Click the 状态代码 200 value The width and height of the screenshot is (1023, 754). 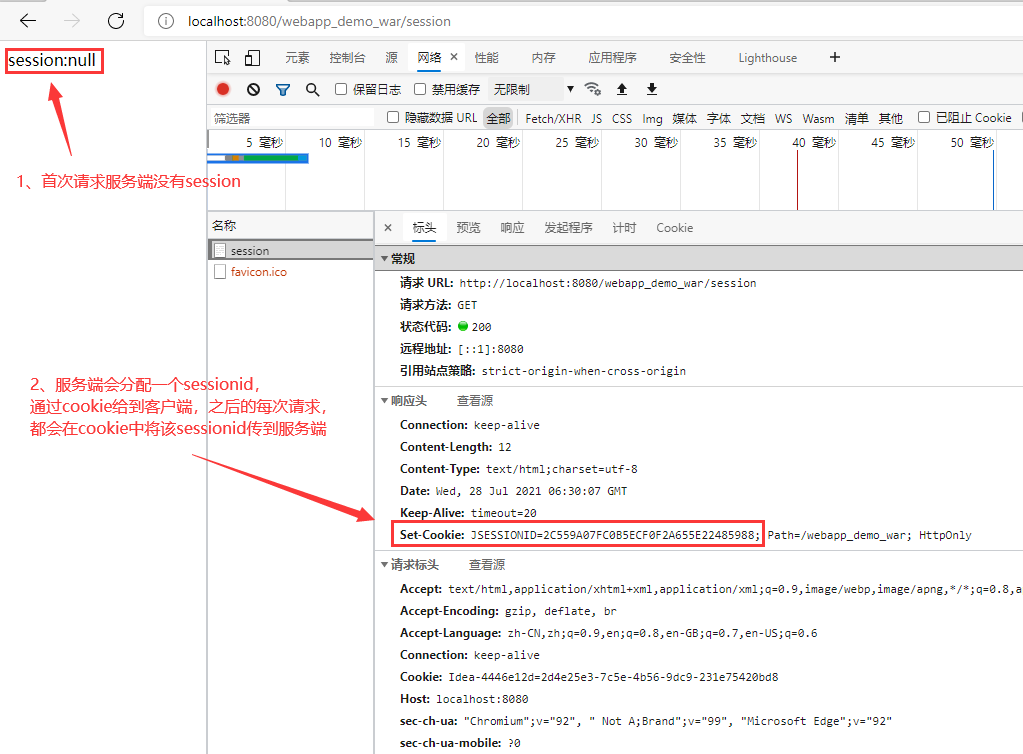pos(481,327)
